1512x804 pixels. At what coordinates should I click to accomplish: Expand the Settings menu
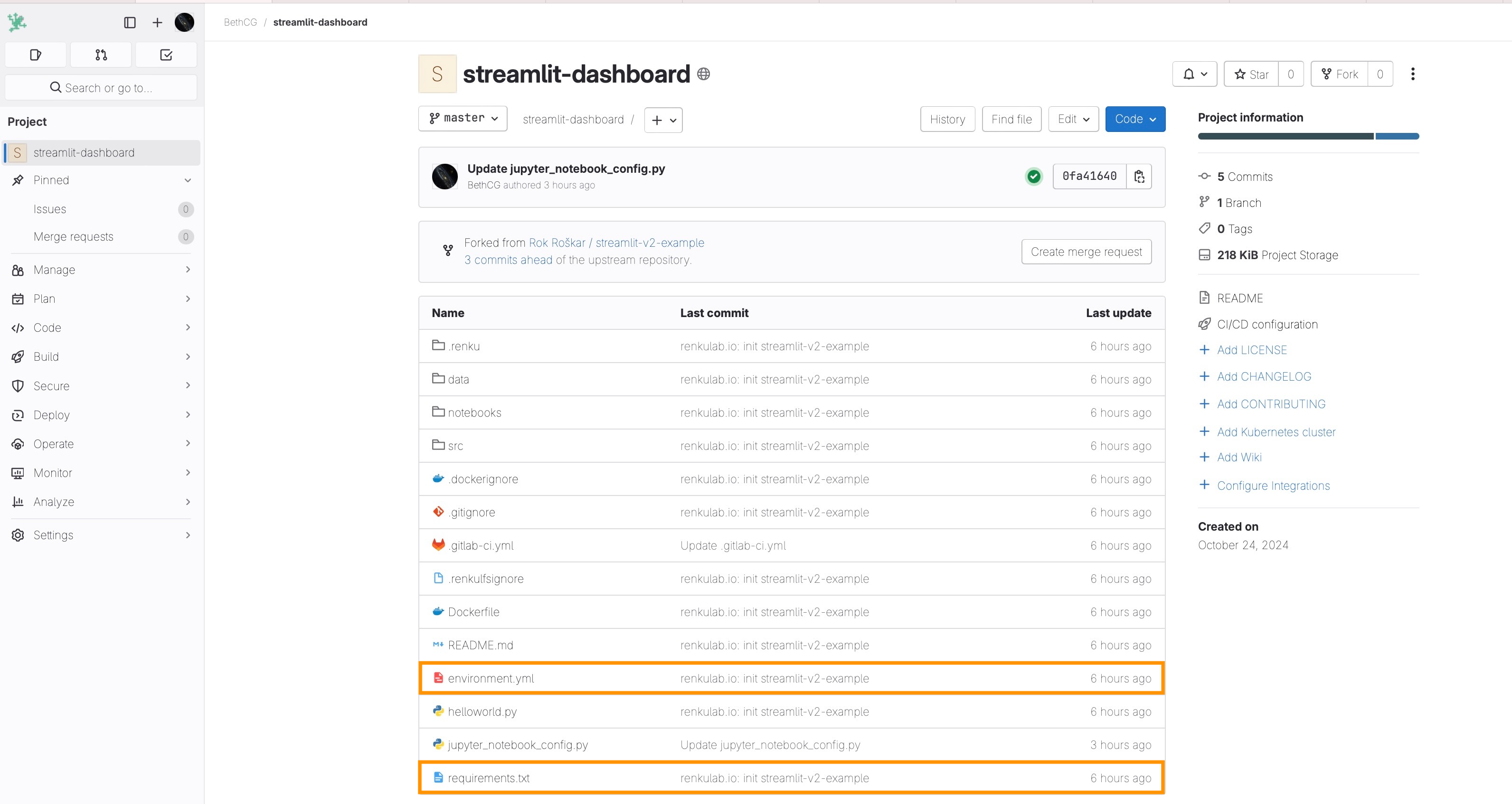click(x=101, y=535)
